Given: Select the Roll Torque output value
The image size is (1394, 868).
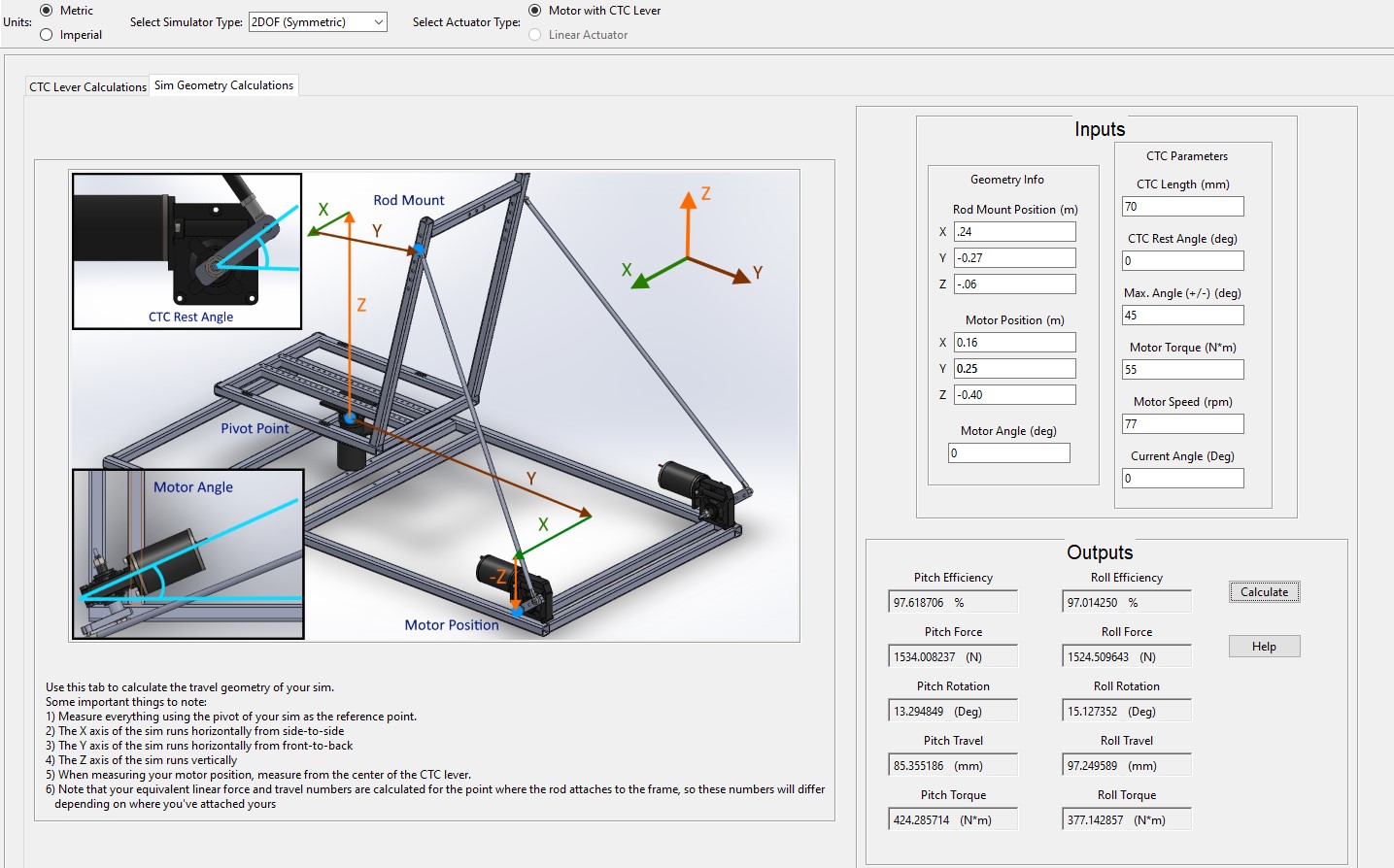Looking at the screenshot, I should [1127, 820].
